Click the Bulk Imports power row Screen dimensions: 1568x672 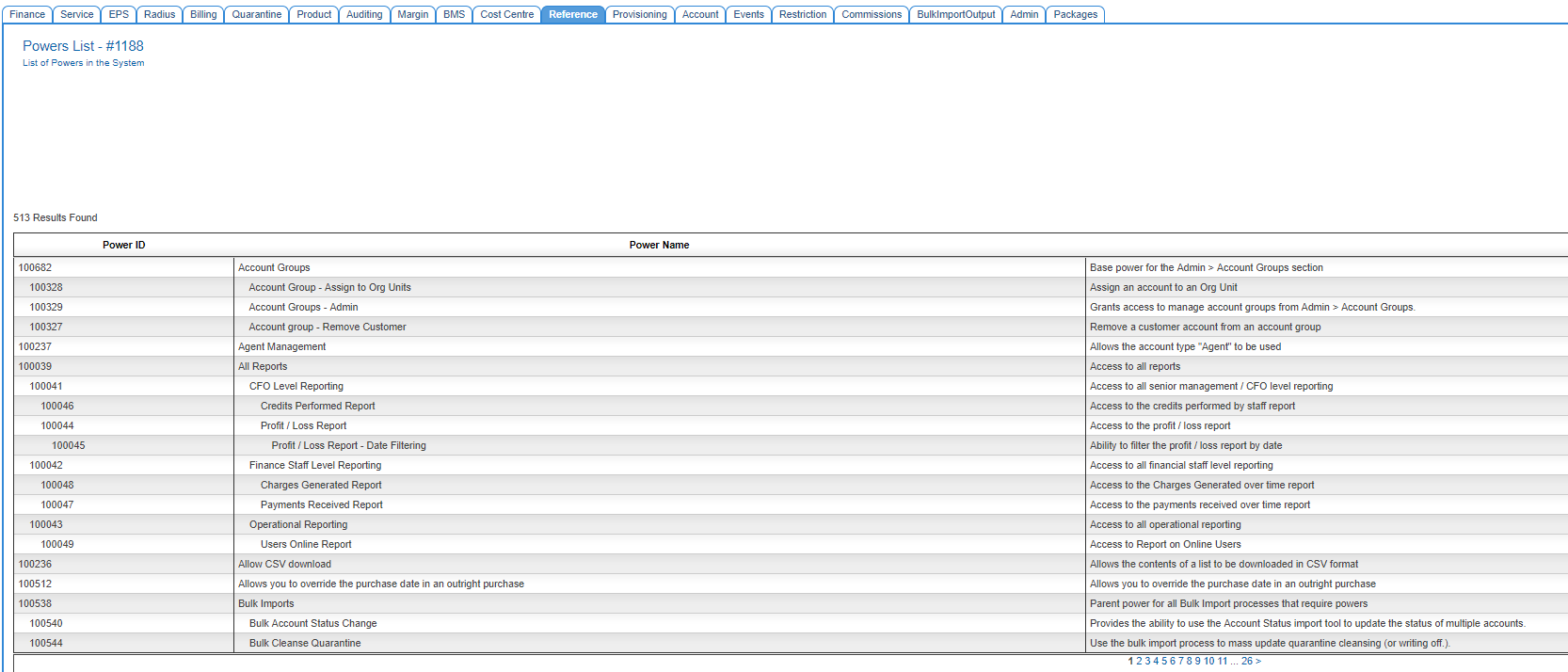pyautogui.click(x=265, y=603)
